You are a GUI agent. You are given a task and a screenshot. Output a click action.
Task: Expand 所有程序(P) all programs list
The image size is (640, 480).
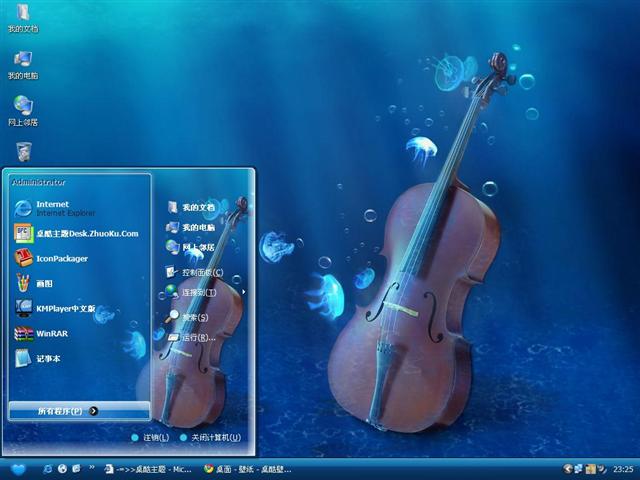79,411
